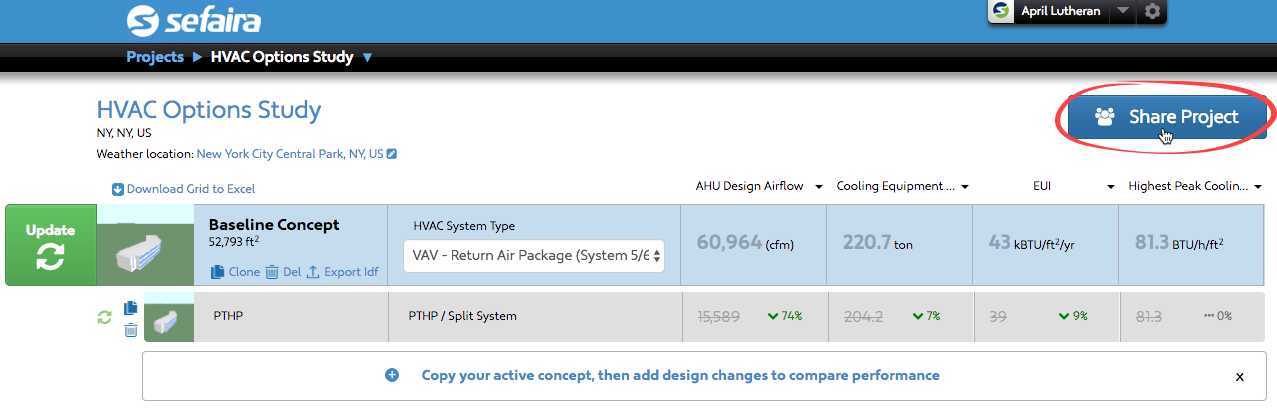Click the green Update button
This screenshot has height=410, width=1277.
click(50, 245)
